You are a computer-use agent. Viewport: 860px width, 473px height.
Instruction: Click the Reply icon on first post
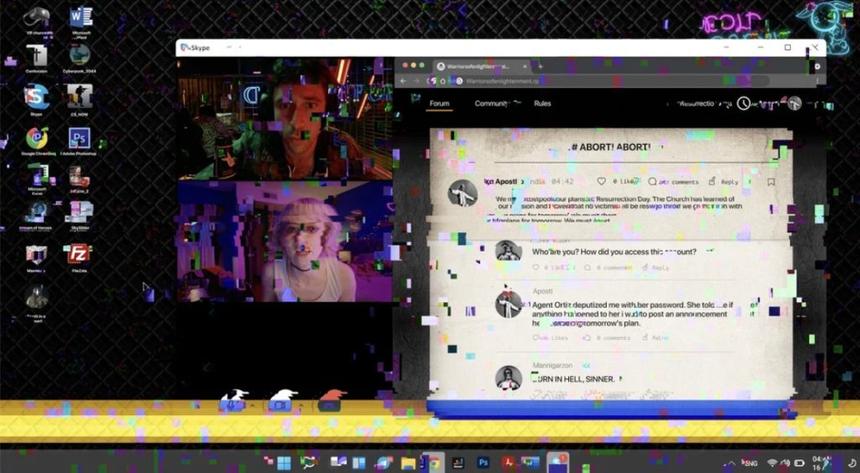point(713,182)
